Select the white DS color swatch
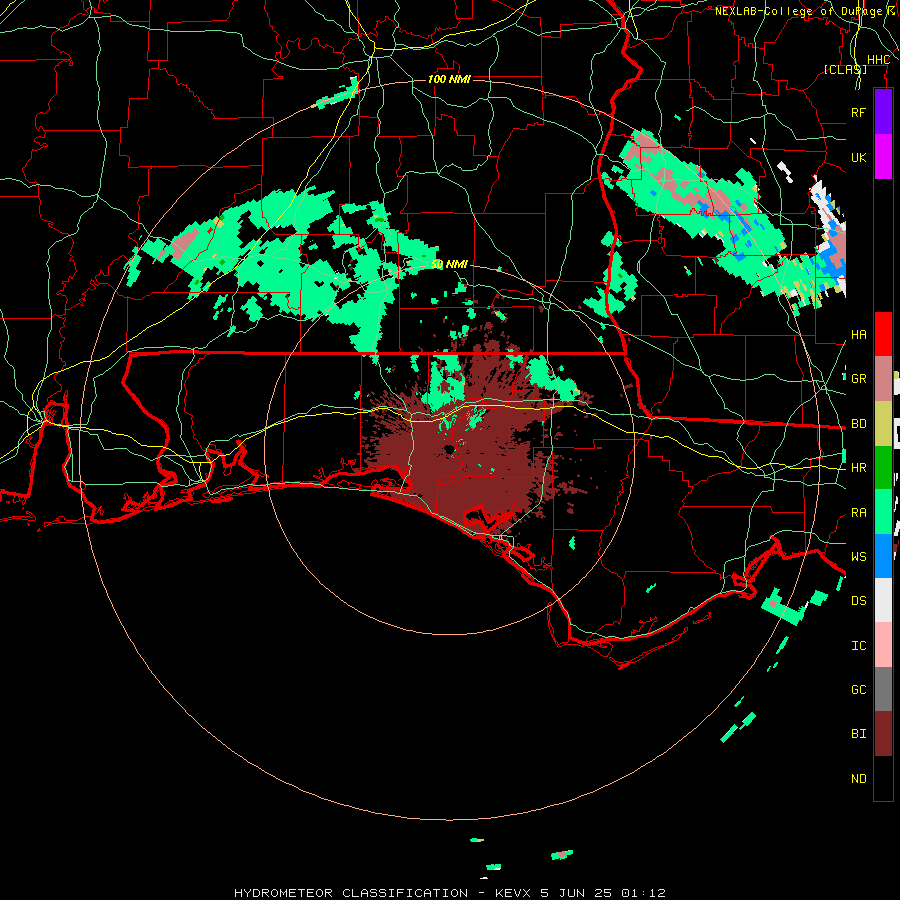 click(883, 600)
